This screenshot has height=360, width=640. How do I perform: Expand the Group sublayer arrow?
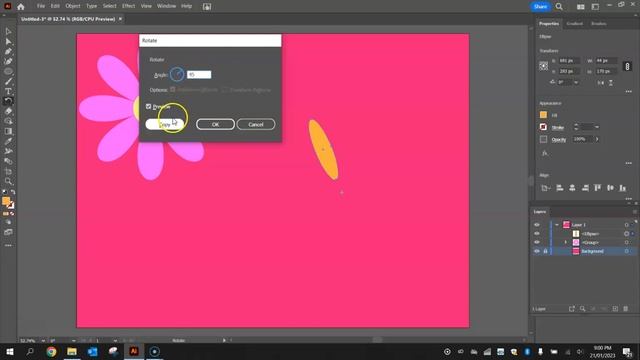tap(566, 242)
